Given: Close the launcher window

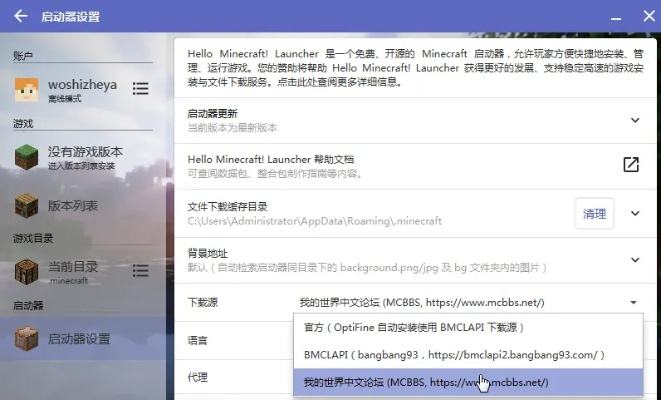Looking at the screenshot, I should coord(649,16).
